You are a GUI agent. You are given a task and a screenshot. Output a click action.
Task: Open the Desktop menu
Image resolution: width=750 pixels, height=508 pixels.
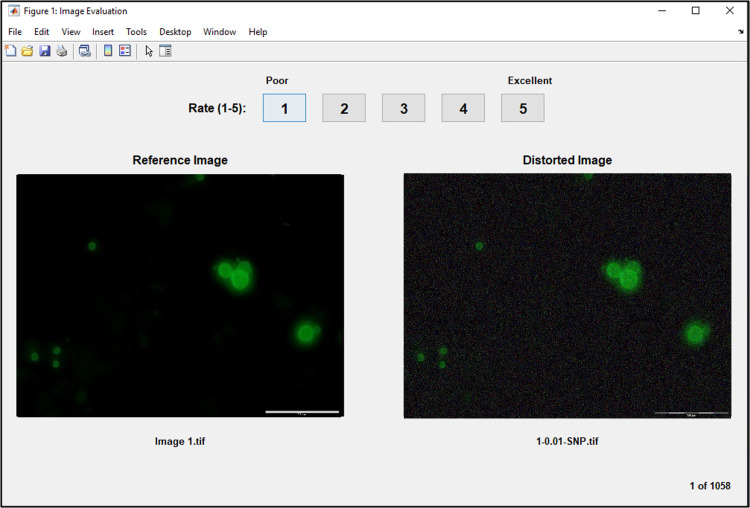tap(175, 32)
